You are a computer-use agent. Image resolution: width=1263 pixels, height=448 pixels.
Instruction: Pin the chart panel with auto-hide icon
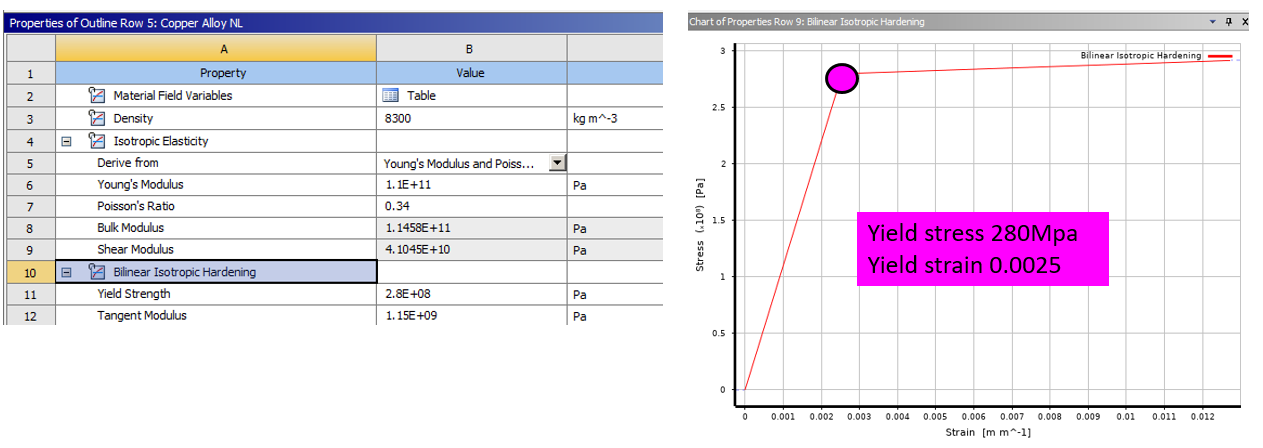coord(1228,21)
